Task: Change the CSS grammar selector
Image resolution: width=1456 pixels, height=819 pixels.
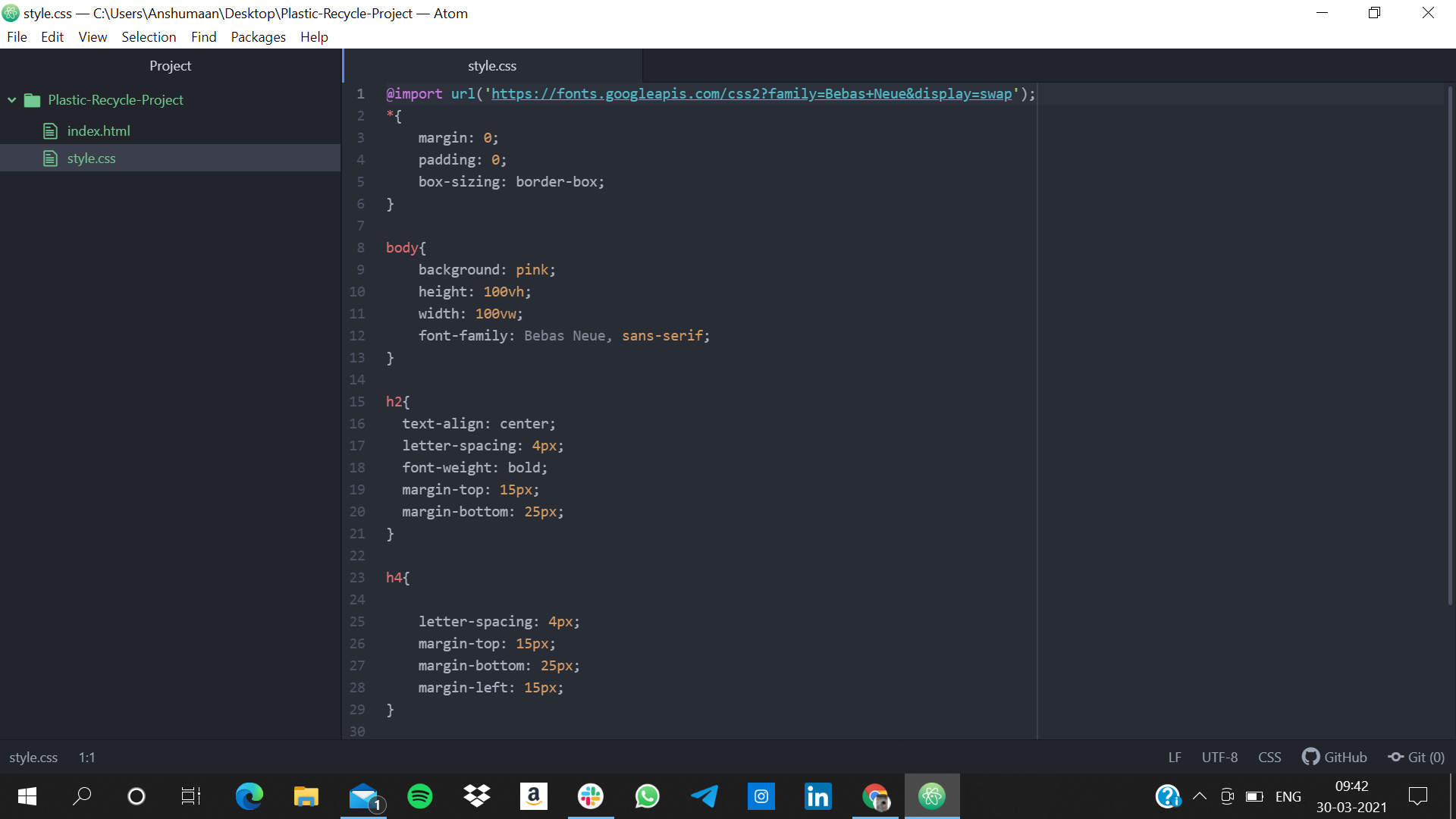Action: (1269, 757)
